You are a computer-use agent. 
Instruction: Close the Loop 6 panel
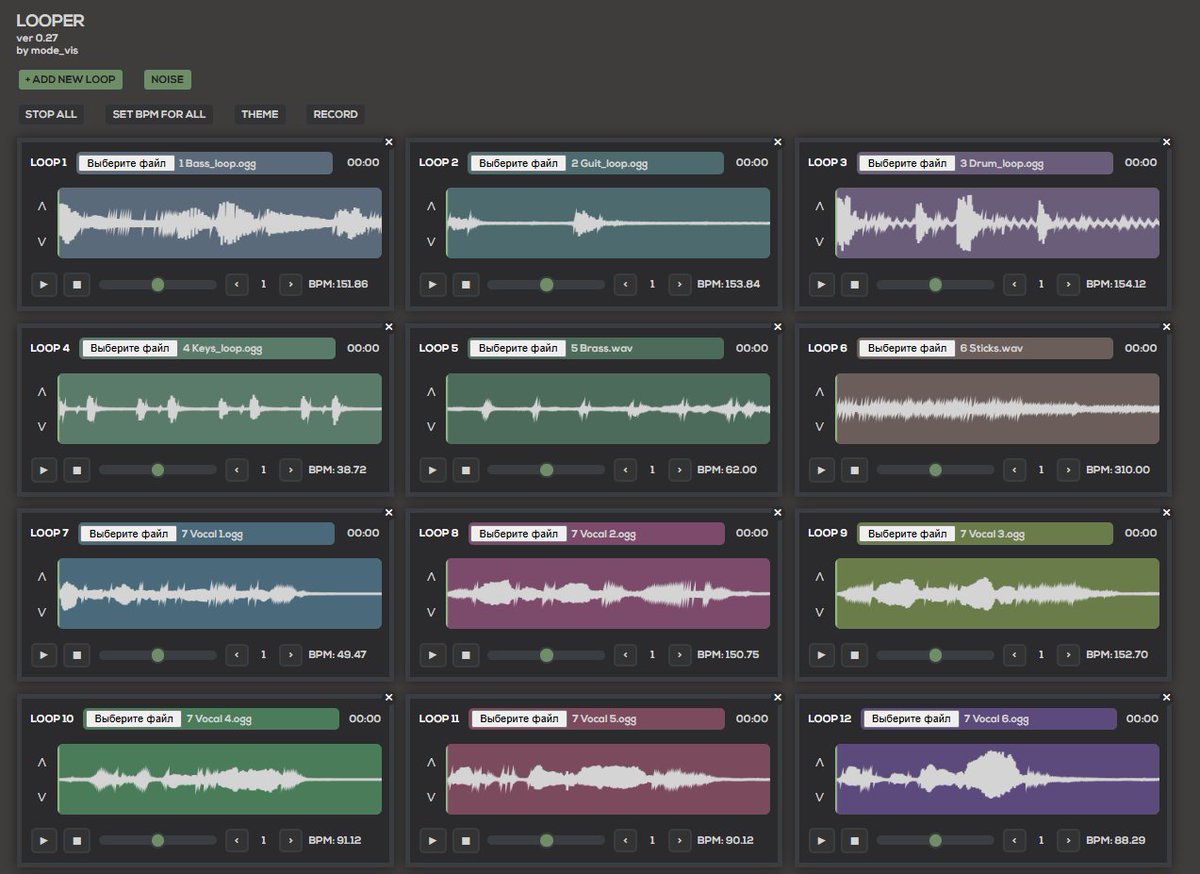click(x=1166, y=327)
